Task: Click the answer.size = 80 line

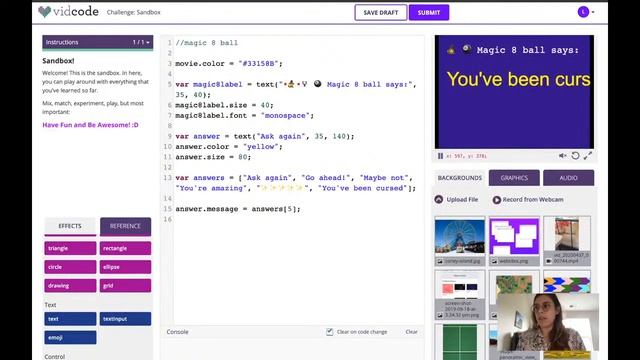Action: [213, 157]
